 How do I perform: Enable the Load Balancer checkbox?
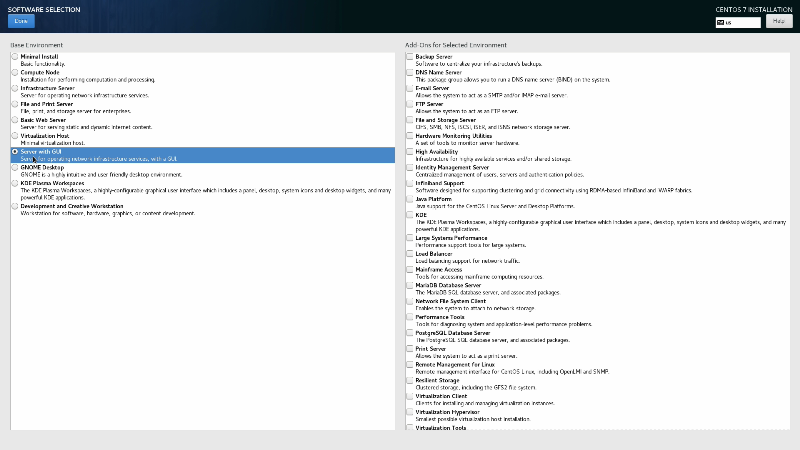pos(410,254)
